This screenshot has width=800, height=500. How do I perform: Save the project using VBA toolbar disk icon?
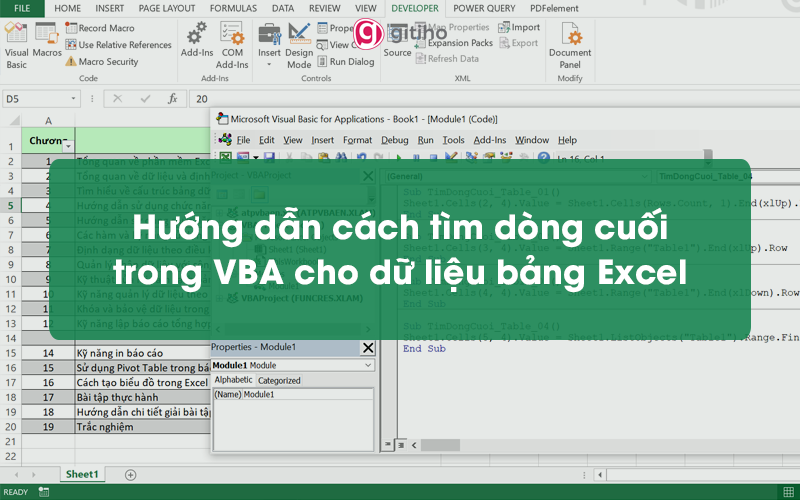click(x=269, y=157)
